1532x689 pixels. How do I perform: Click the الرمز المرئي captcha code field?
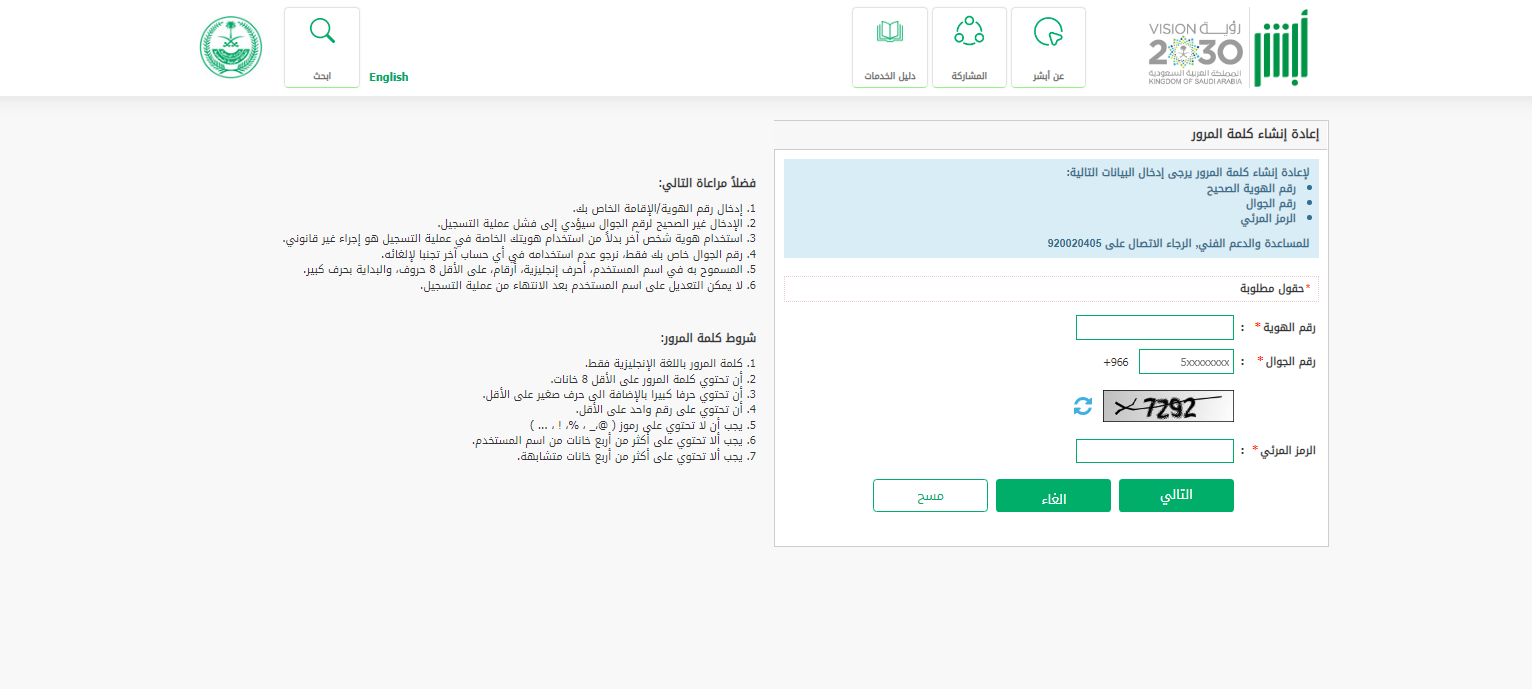point(1154,451)
